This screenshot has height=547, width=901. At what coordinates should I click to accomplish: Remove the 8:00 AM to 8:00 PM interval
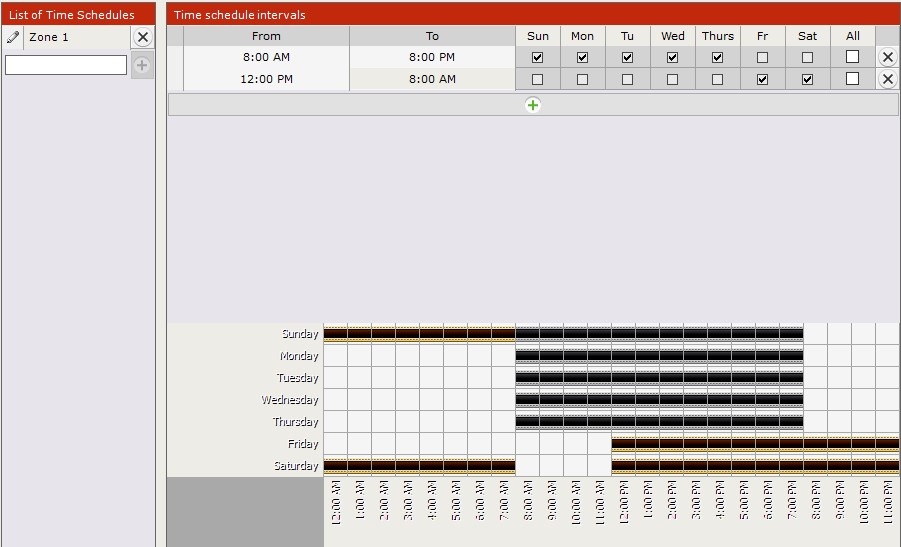point(887,57)
